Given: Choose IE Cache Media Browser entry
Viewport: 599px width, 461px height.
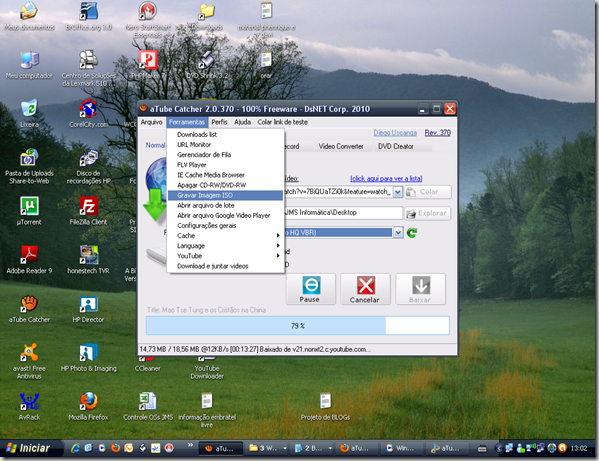Looking at the screenshot, I should 225,175.
